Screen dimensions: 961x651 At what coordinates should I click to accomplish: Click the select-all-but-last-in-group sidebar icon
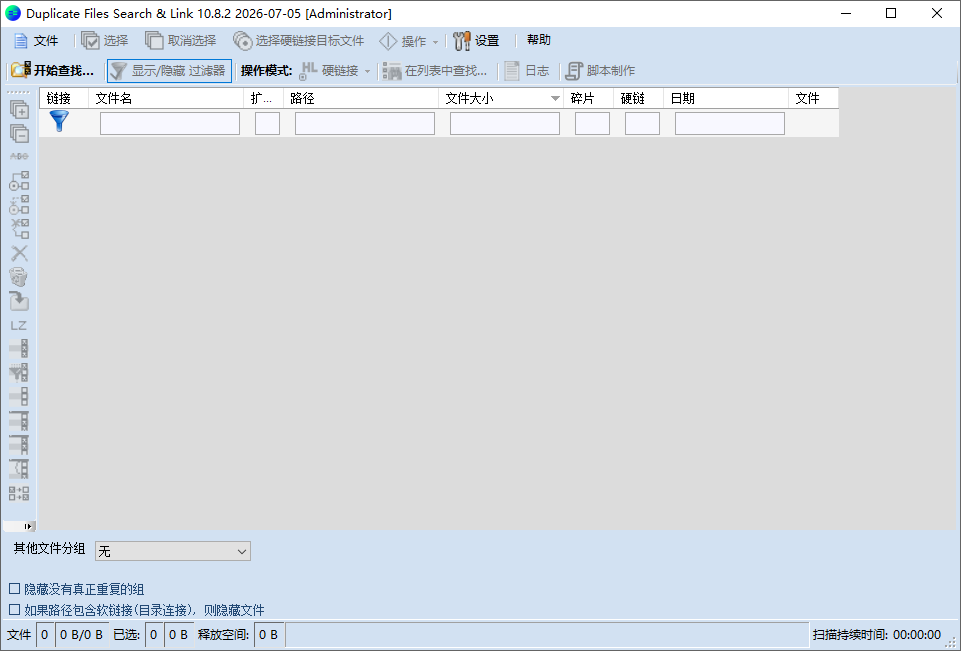click(19, 444)
